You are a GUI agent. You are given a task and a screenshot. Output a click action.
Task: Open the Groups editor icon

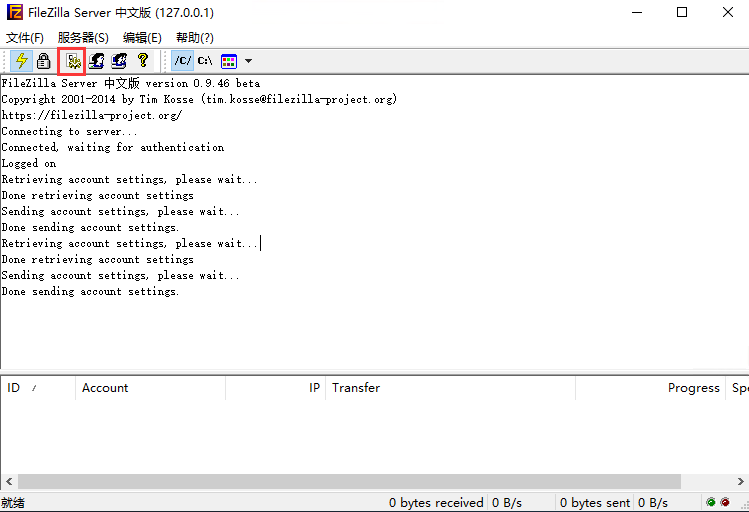(x=118, y=61)
